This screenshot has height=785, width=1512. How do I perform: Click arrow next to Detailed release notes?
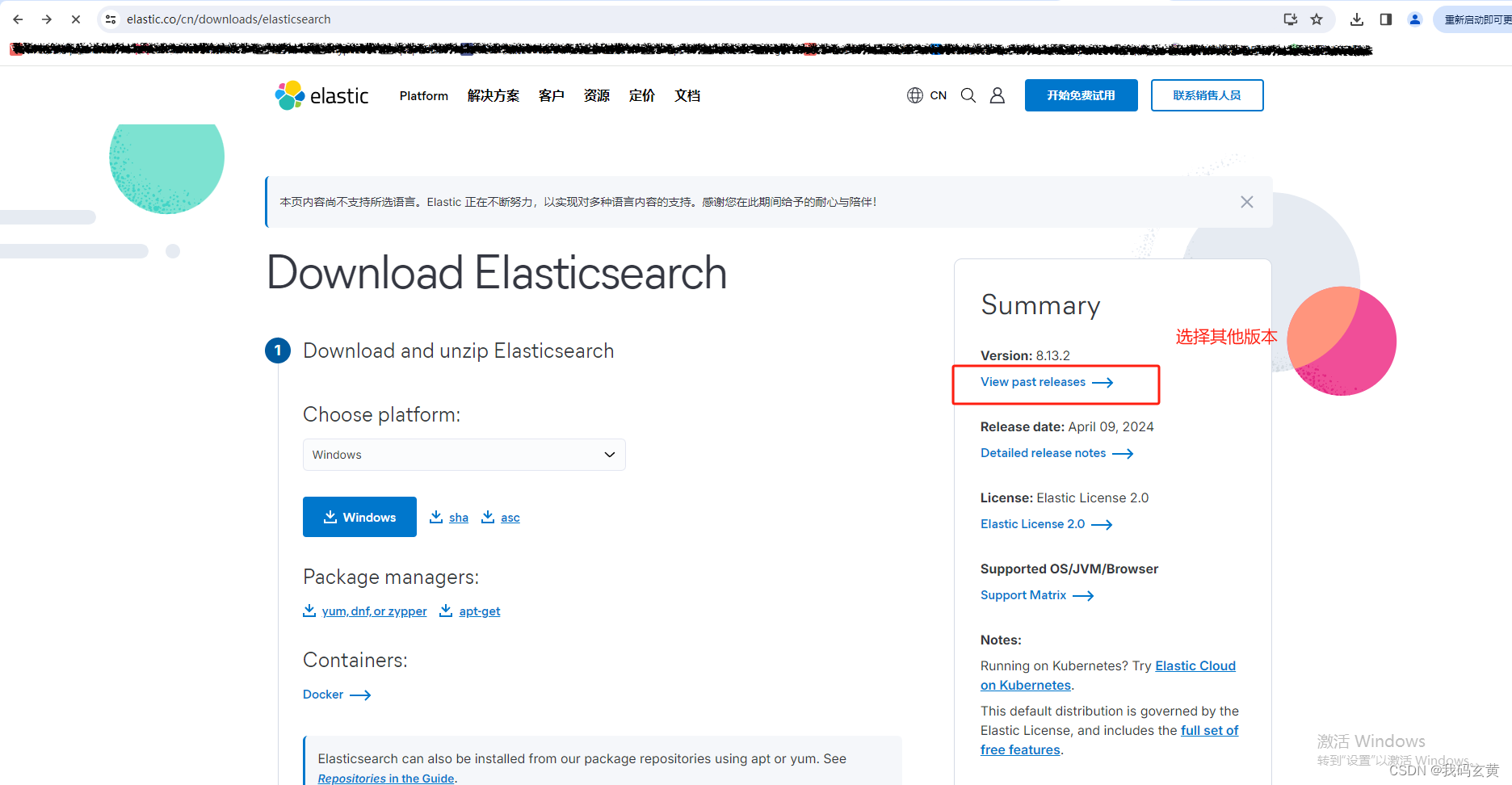pyautogui.click(x=1123, y=454)
